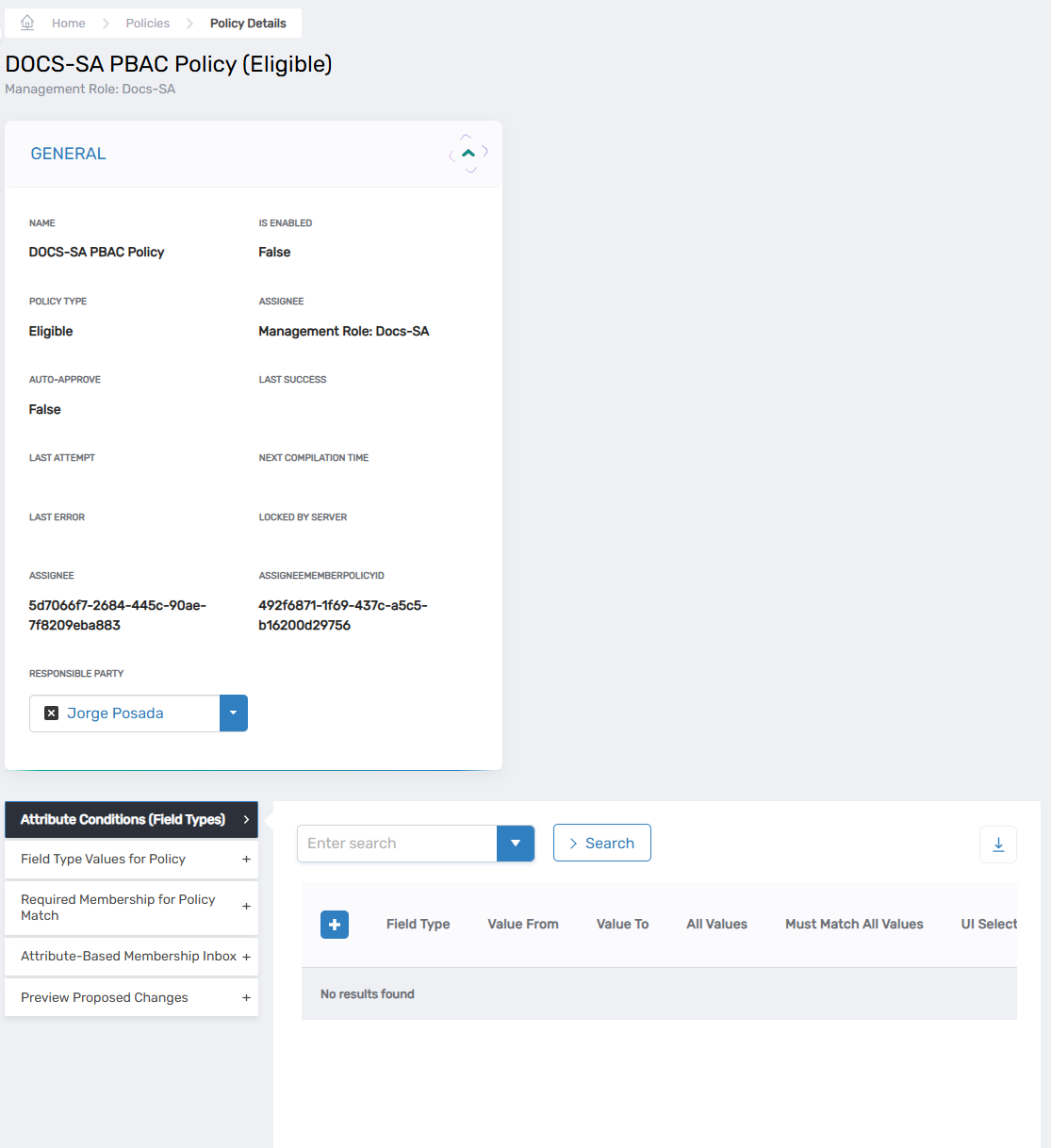The width and height of the screenshot is (1051, 1148).
Task: Open the search field dropdown arrow
Action: click(x=516, y=844)
